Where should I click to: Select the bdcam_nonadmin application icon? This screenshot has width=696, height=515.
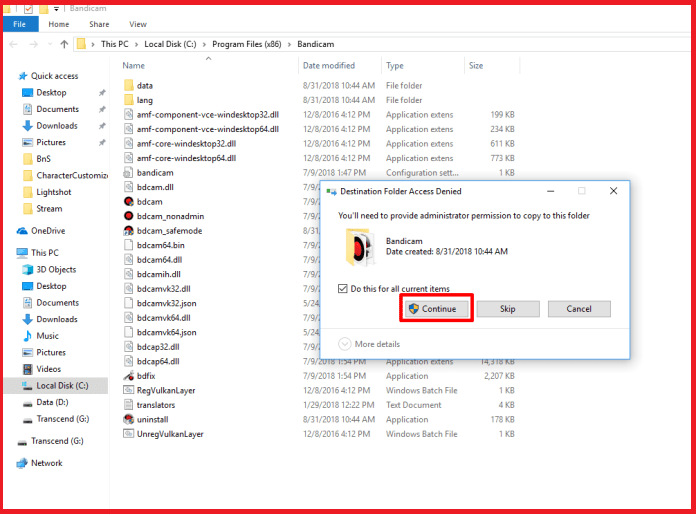tap(128, 216)
